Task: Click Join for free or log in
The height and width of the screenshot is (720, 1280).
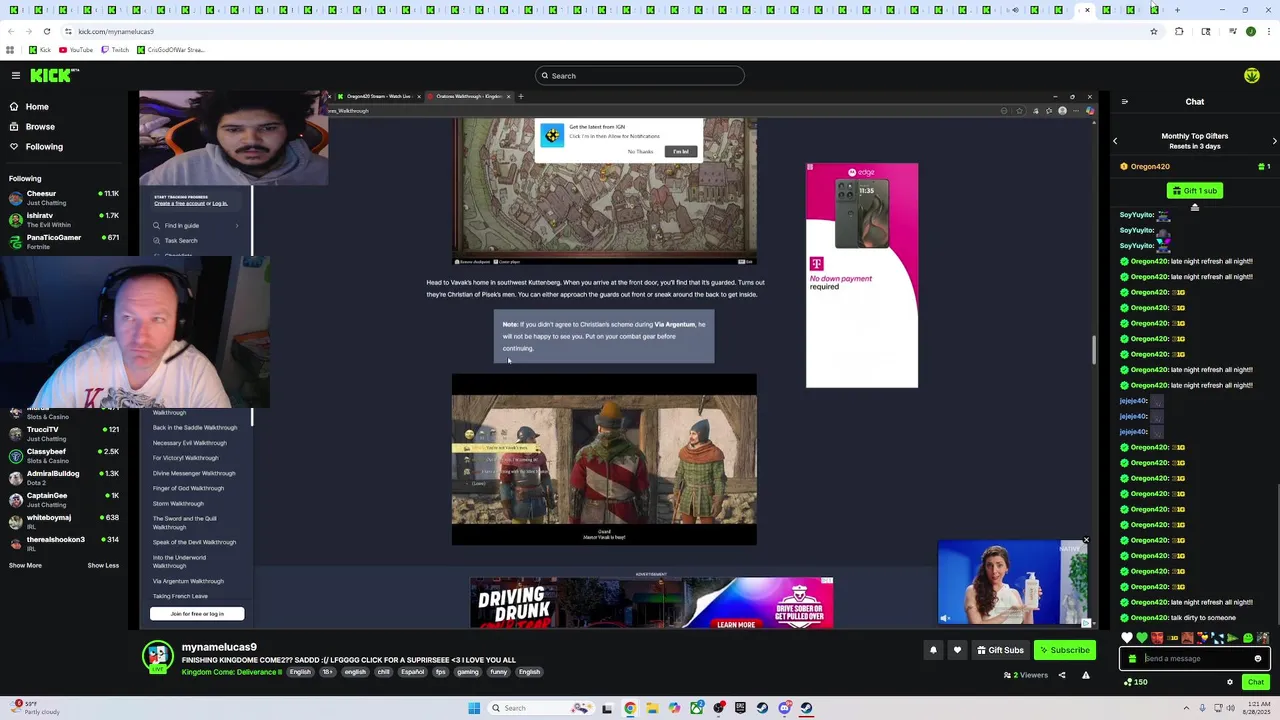Action: [x=197, y=614]
